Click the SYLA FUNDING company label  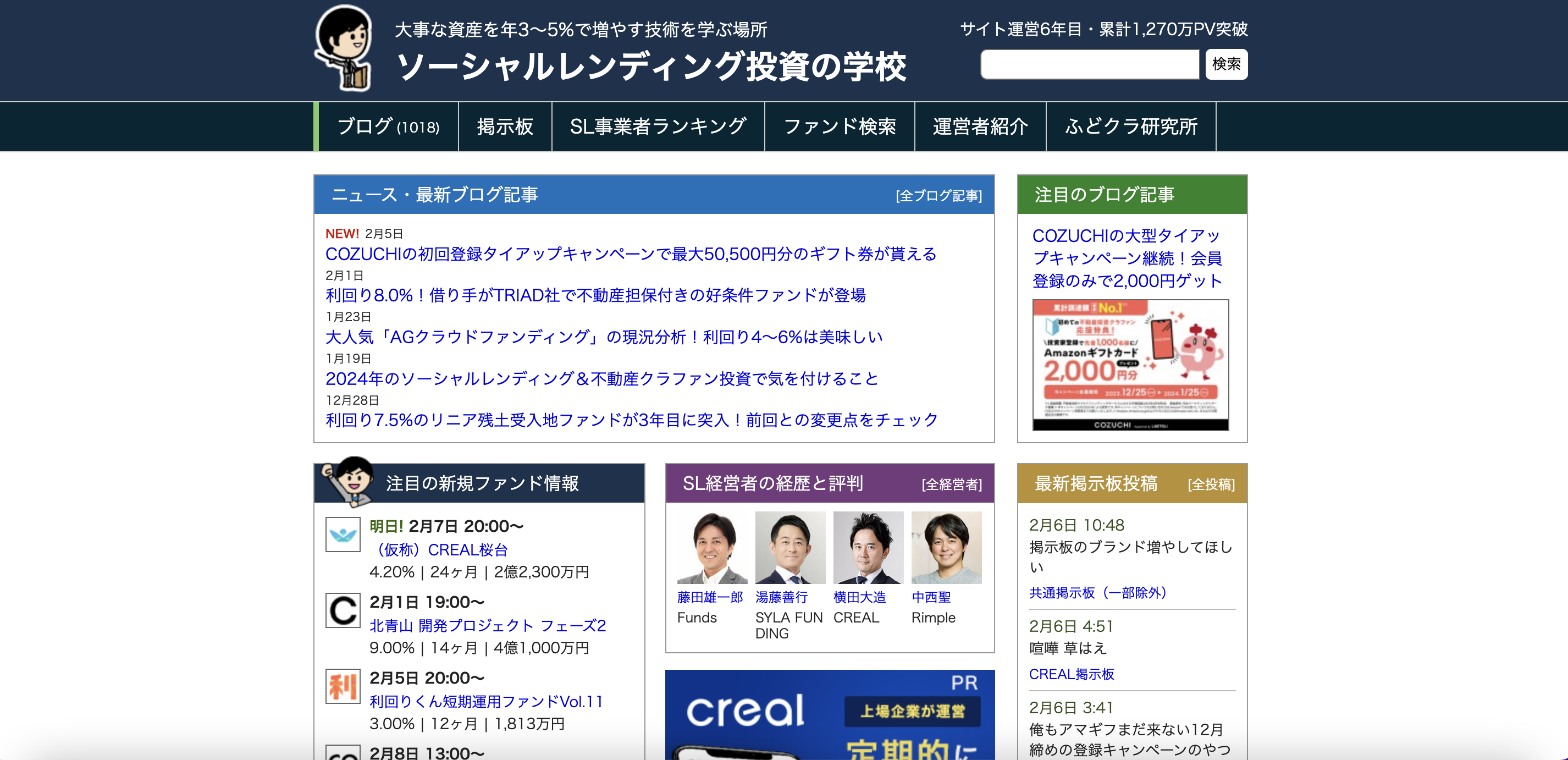click(x=789, y=625)
